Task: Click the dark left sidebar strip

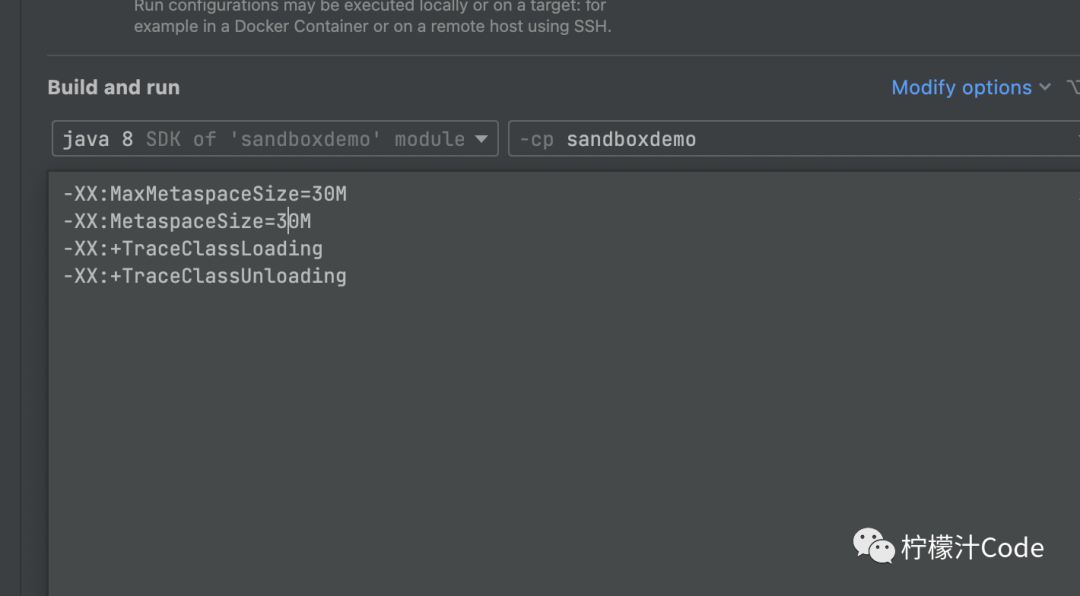Action: (10, 298)
